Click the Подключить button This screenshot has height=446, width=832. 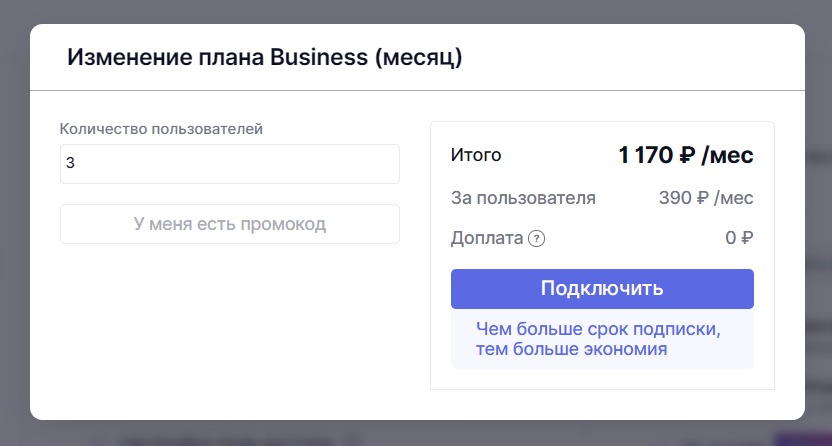point(602,289)
